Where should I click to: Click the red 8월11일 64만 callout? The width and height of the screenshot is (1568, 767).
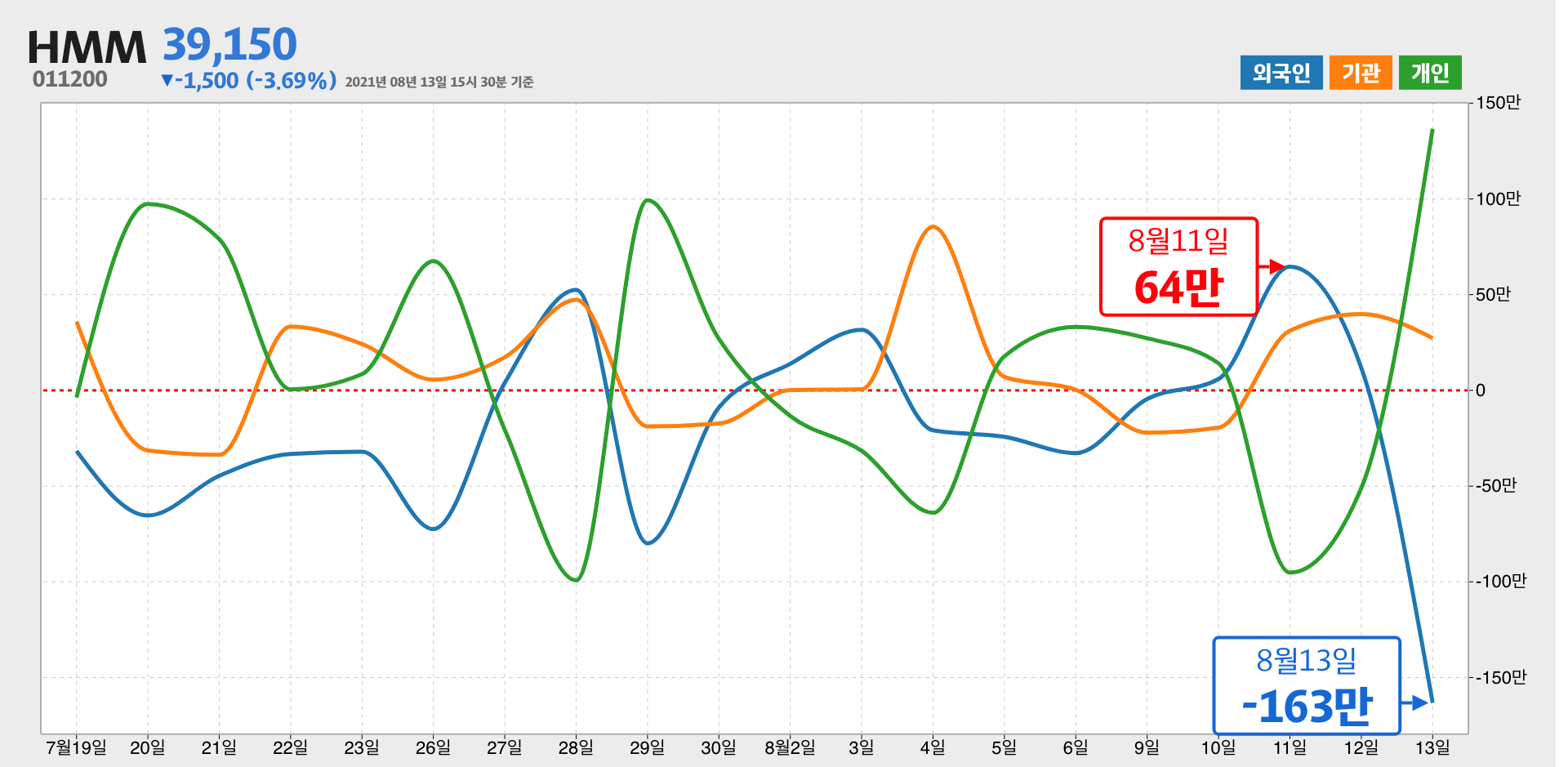pyautogui.click(x=1178, y=266)
